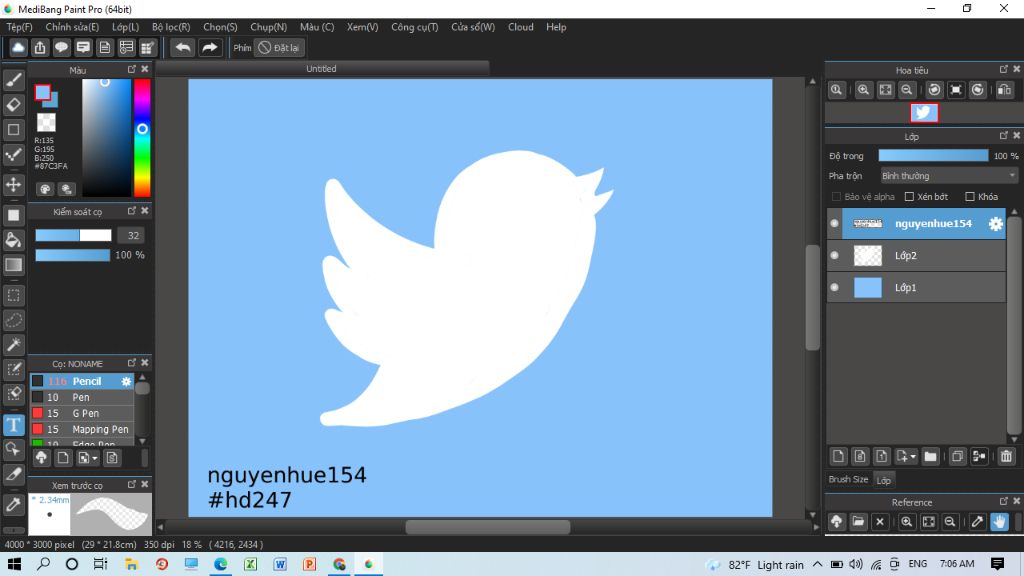Screen dimensions: 1024x576
Task: Open Pha trộn blend mode dropdown
Action: [x=948, y=176]
